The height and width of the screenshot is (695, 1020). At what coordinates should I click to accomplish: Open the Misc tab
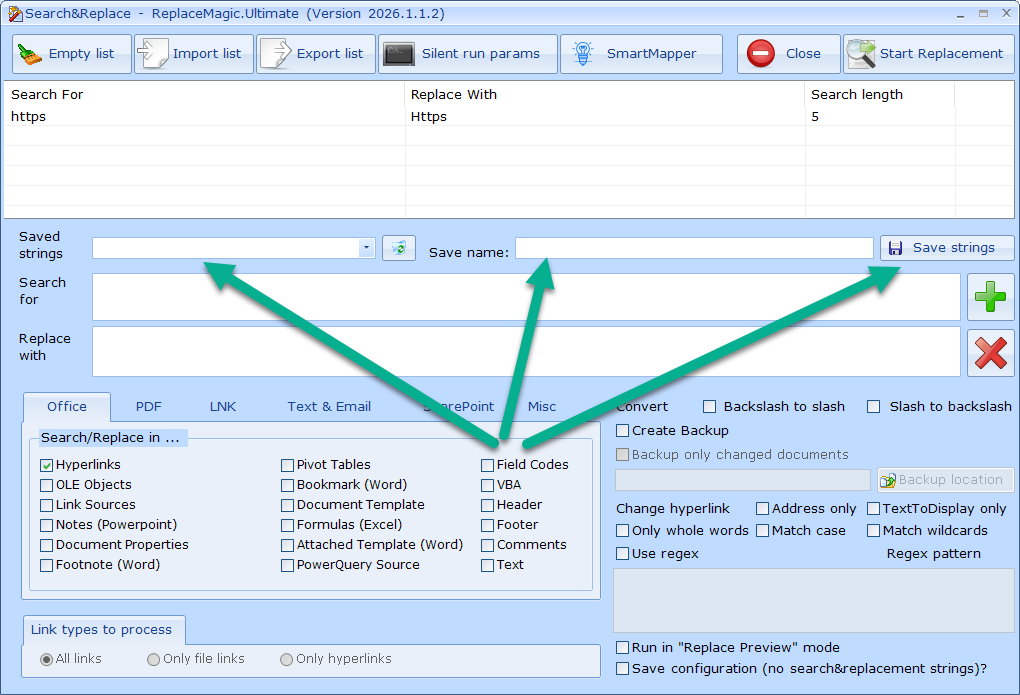click(542, 407)
